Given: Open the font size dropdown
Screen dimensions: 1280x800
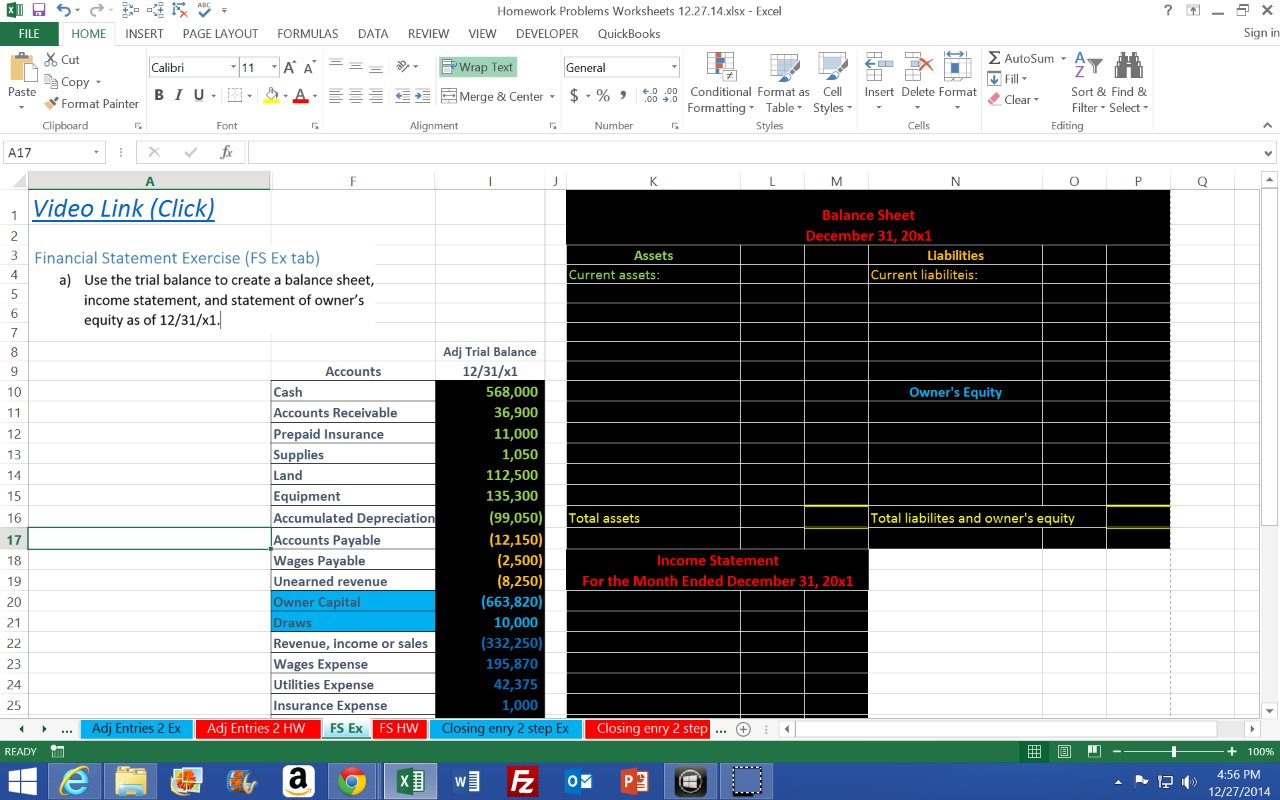Looking at the screenshot, I should pos(274,67).
